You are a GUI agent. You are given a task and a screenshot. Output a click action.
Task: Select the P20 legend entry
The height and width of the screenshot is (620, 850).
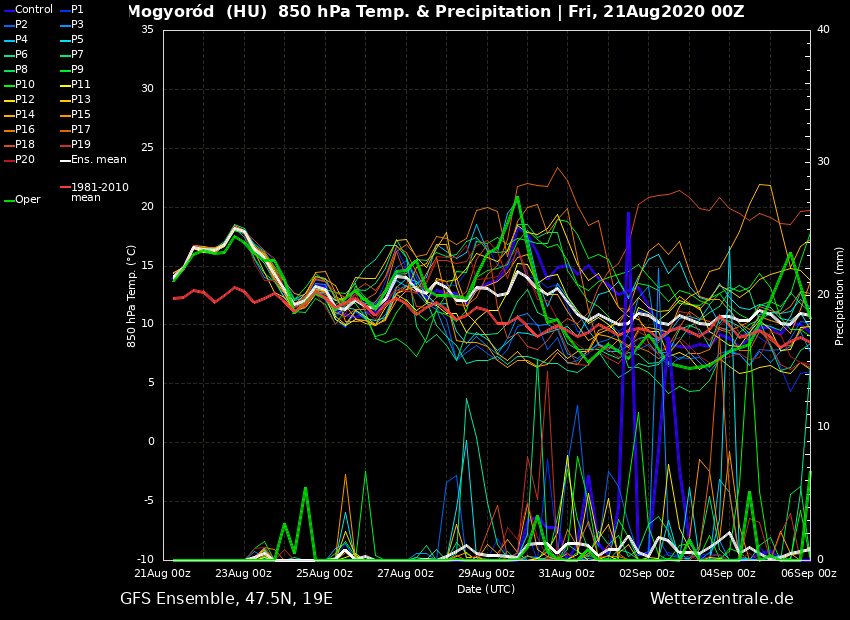coord(25,160)
